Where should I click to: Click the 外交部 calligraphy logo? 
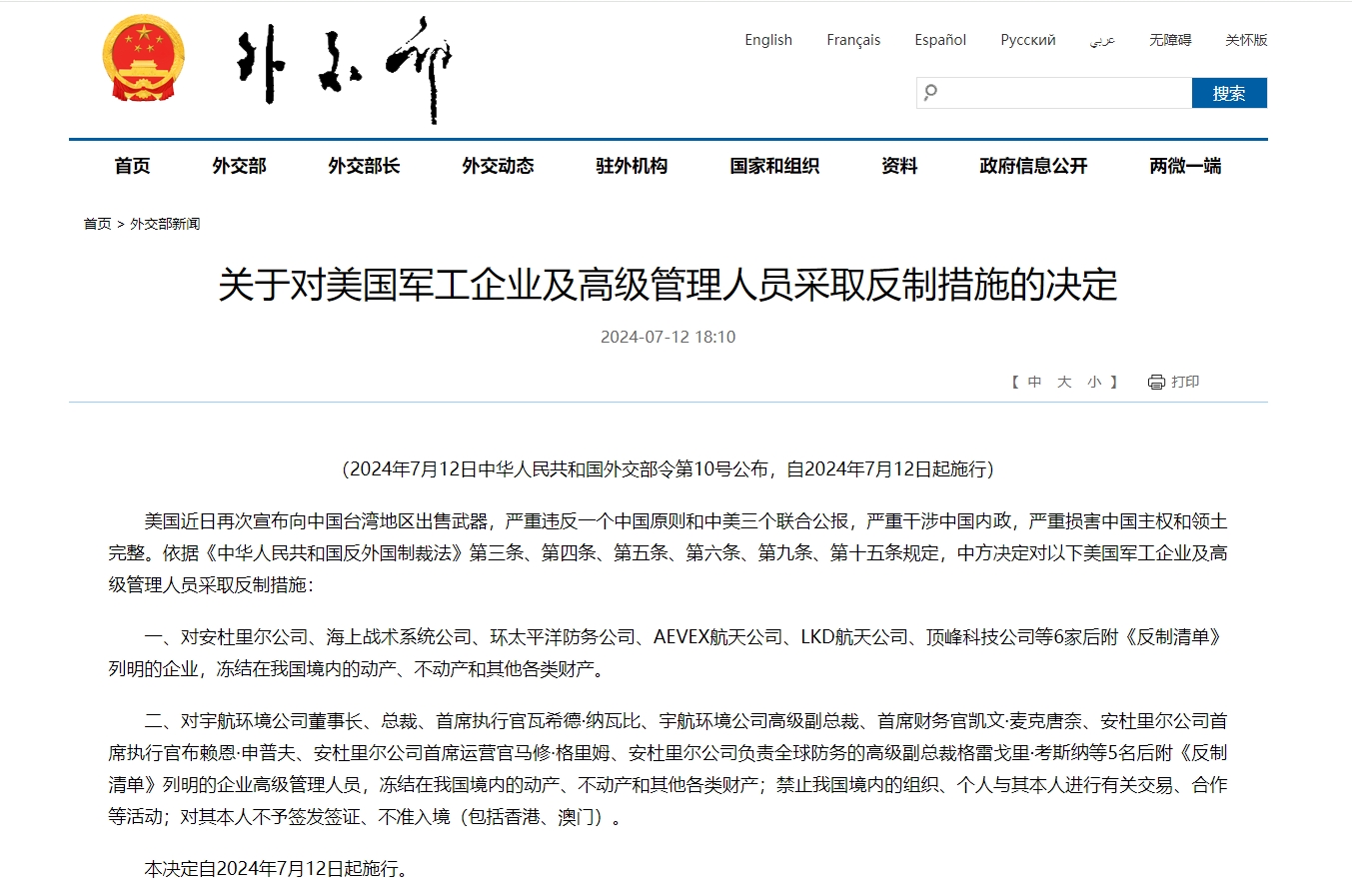point(343,68)
